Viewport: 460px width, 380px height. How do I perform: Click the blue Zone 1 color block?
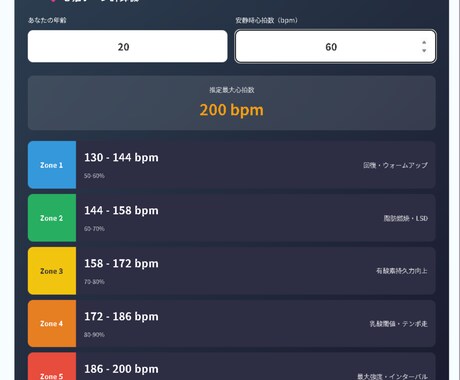[x=52, y=165]
